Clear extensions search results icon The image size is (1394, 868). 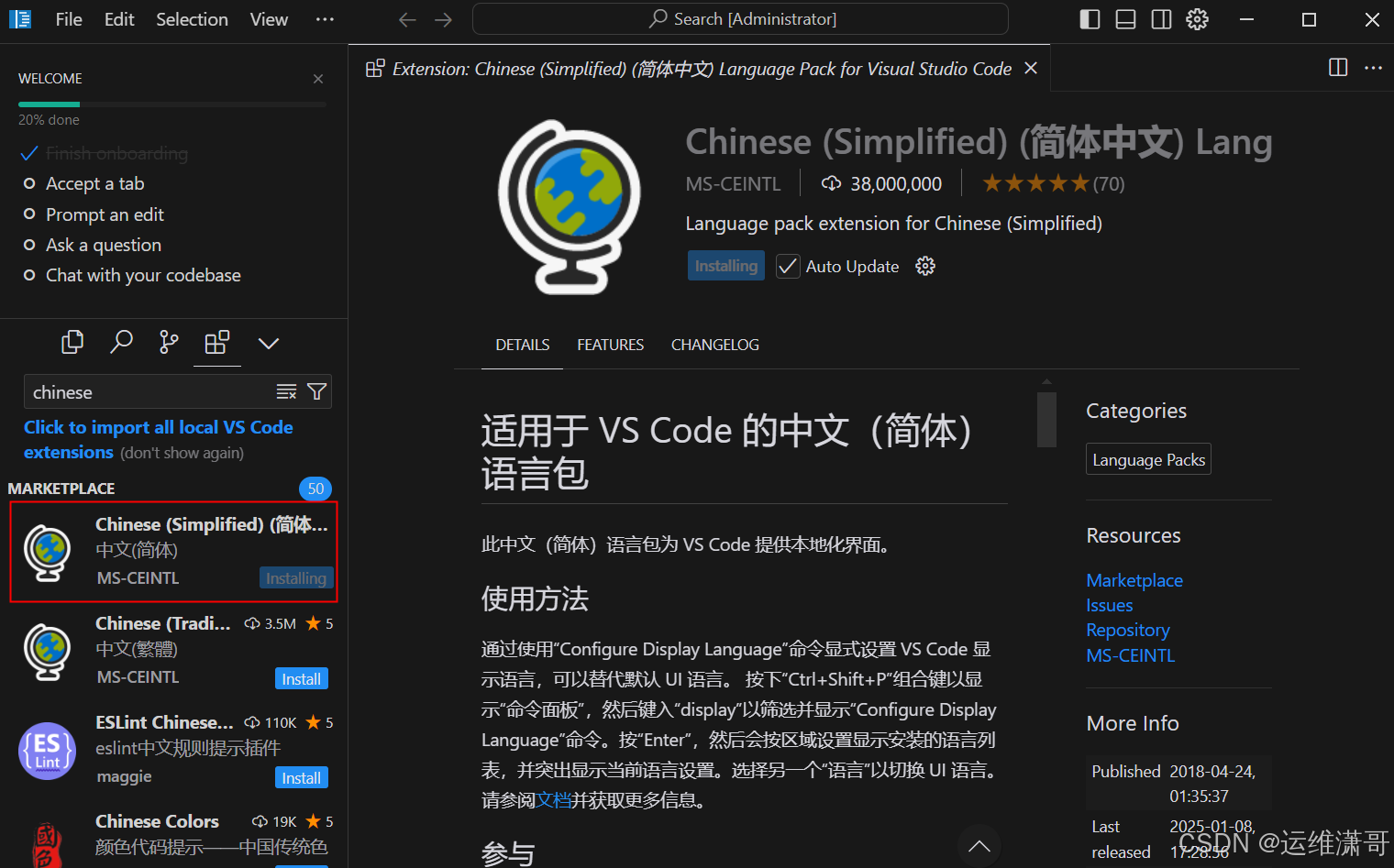286,392
